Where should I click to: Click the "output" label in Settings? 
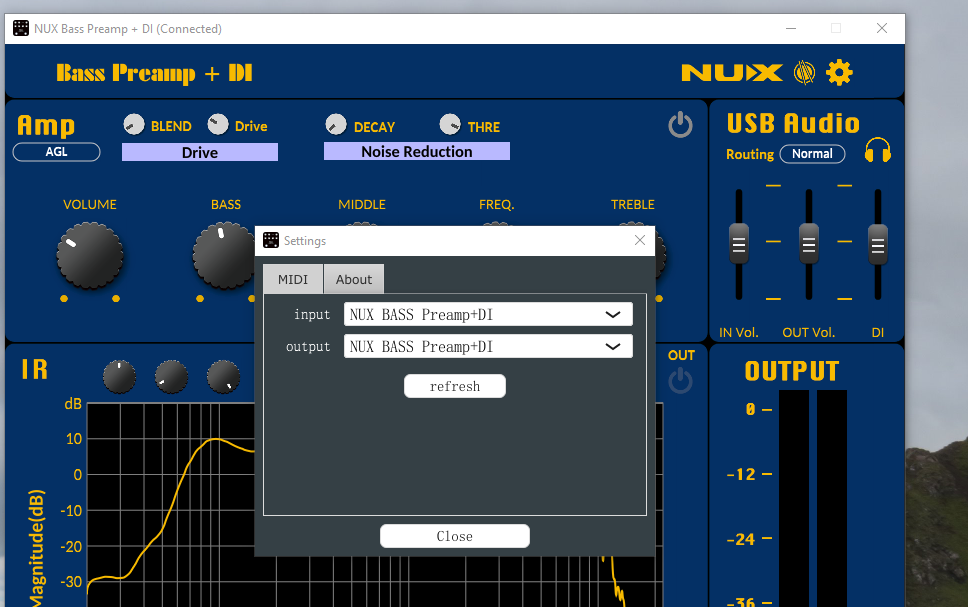[x=308, y=347]
